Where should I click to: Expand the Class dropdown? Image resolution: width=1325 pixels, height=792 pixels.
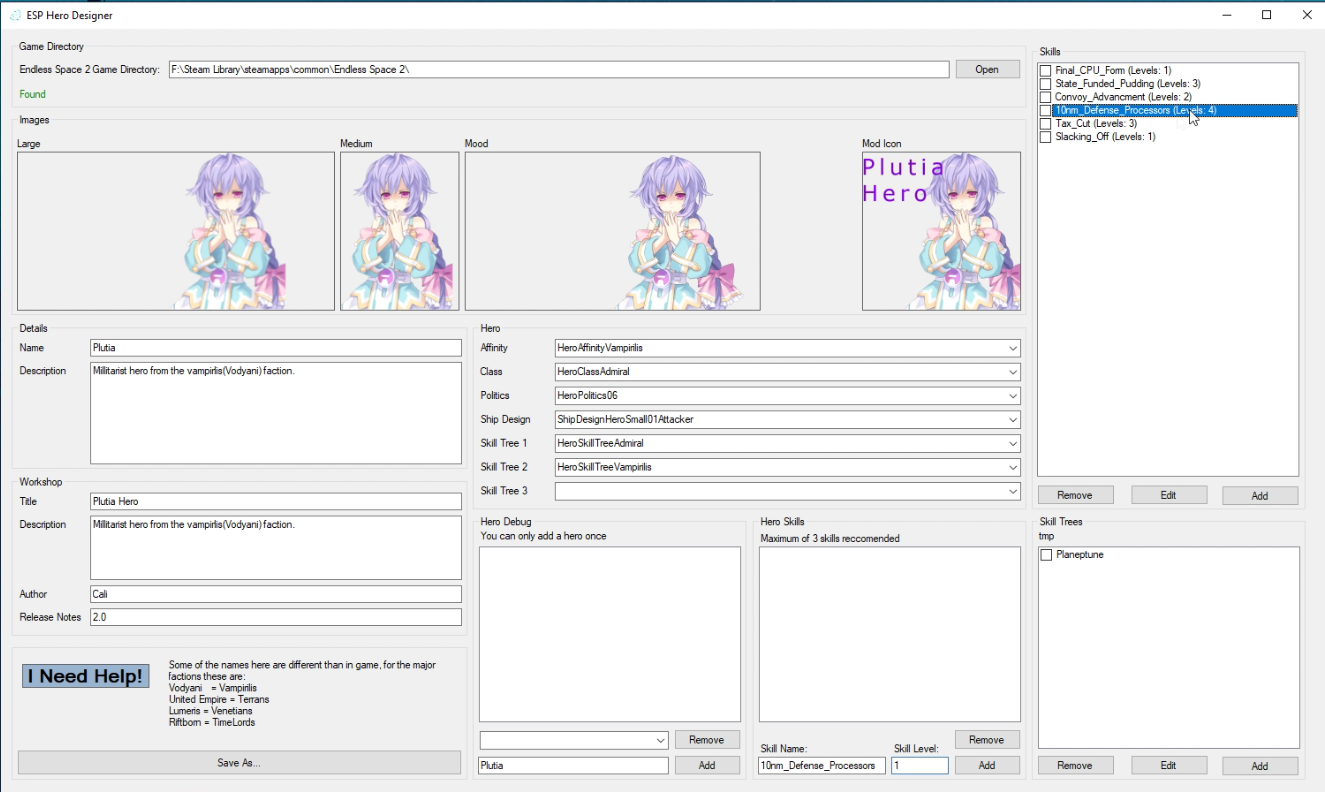tap(1013, 372)
